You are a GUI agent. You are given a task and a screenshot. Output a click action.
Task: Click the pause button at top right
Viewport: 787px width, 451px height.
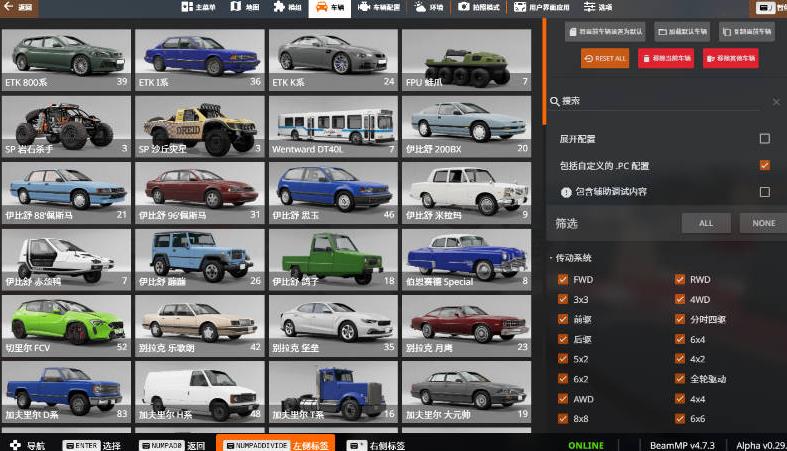[766, 8]
